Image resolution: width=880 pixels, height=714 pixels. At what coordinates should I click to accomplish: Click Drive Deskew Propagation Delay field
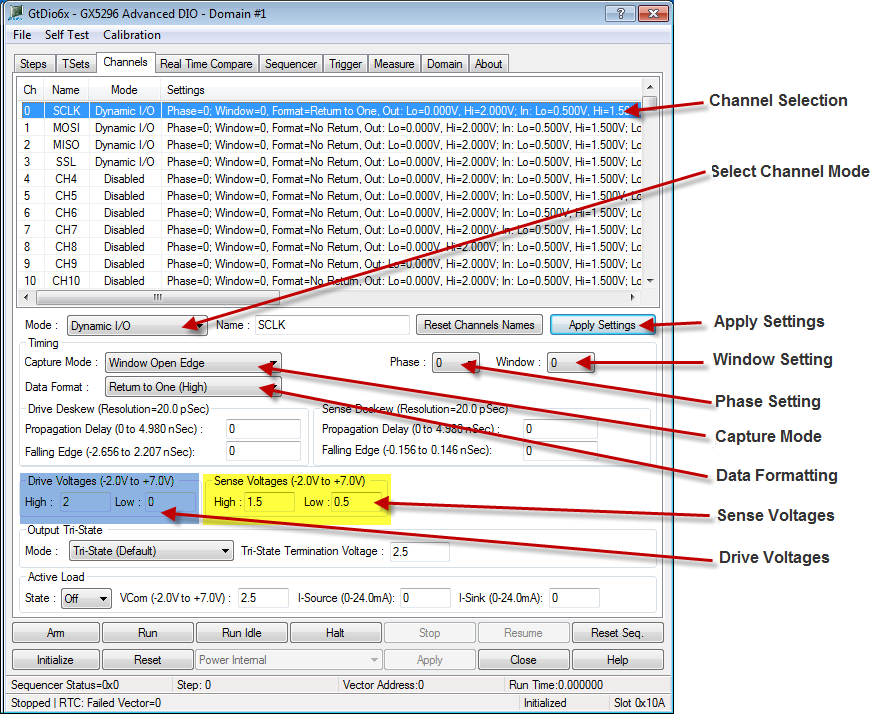coord(263,429)
